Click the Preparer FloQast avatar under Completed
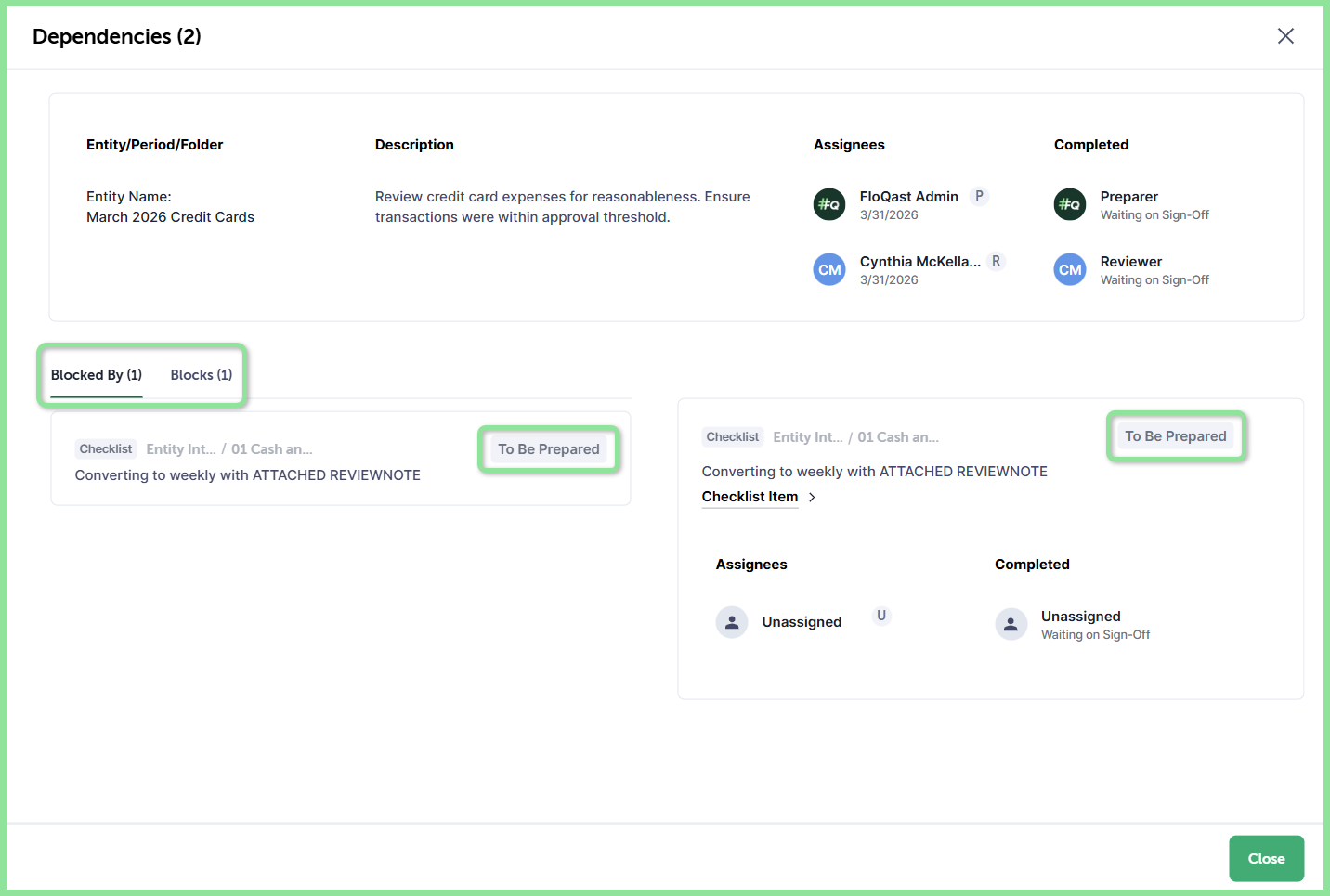This screenshot has height=896, width=1330. [1070, 204]
